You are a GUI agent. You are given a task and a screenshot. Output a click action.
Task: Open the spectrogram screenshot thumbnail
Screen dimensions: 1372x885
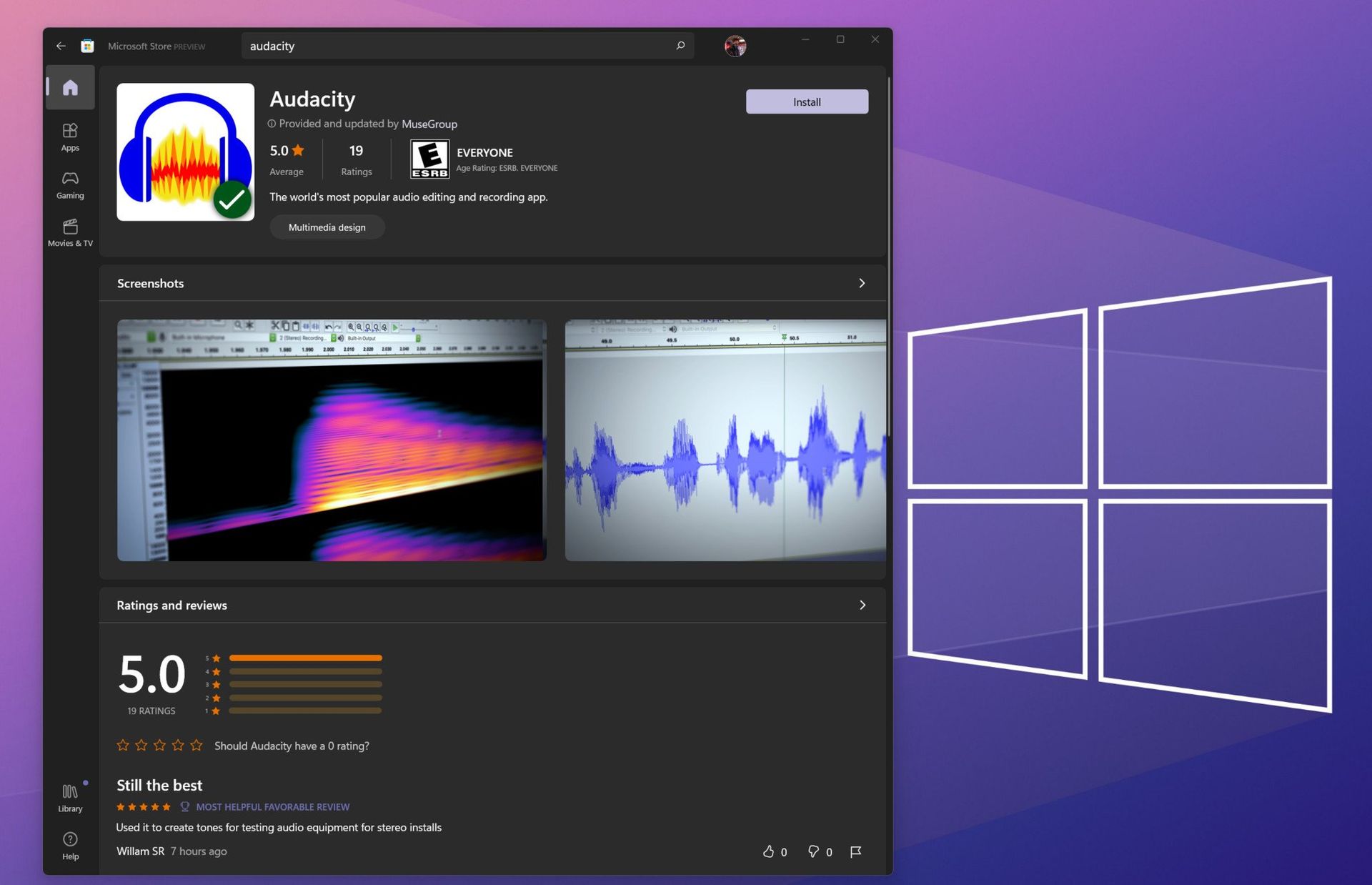(332, 439)
